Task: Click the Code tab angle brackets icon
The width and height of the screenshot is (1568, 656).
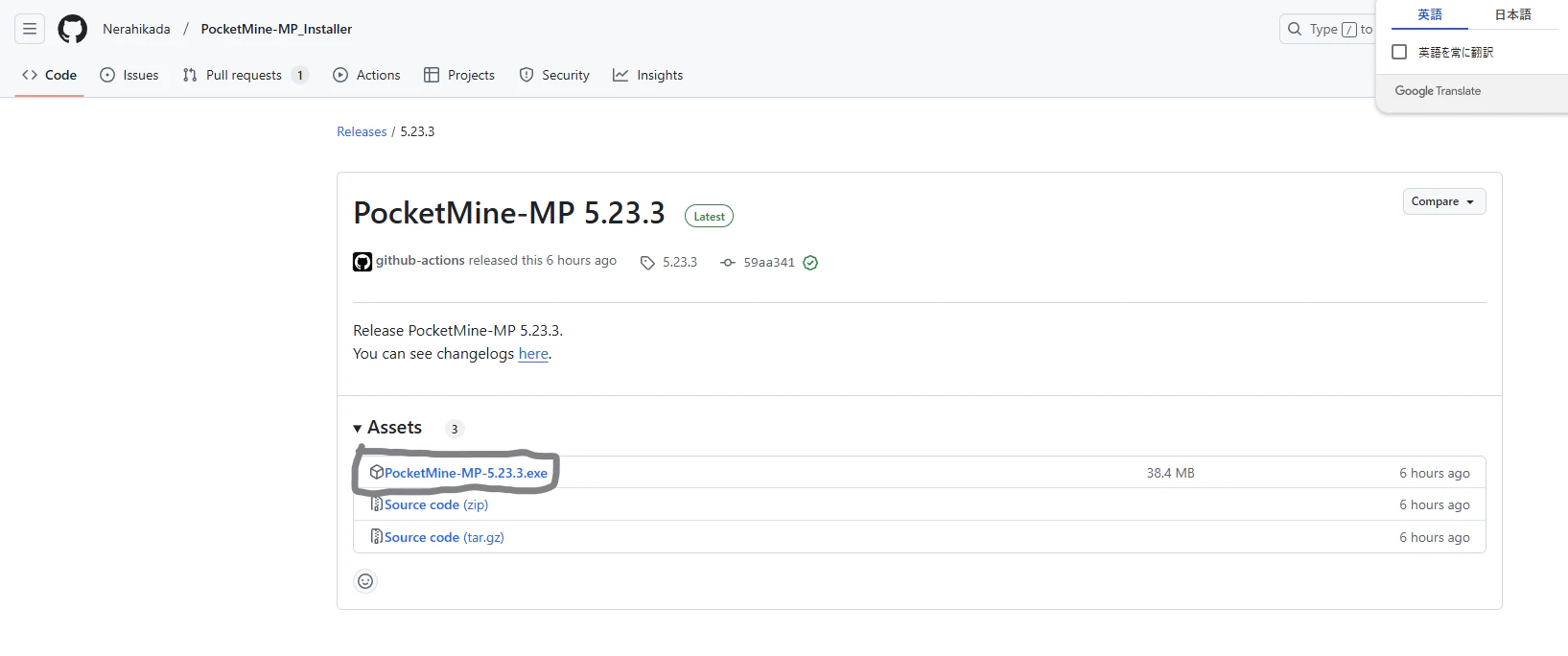Action: tap(30, 75)
